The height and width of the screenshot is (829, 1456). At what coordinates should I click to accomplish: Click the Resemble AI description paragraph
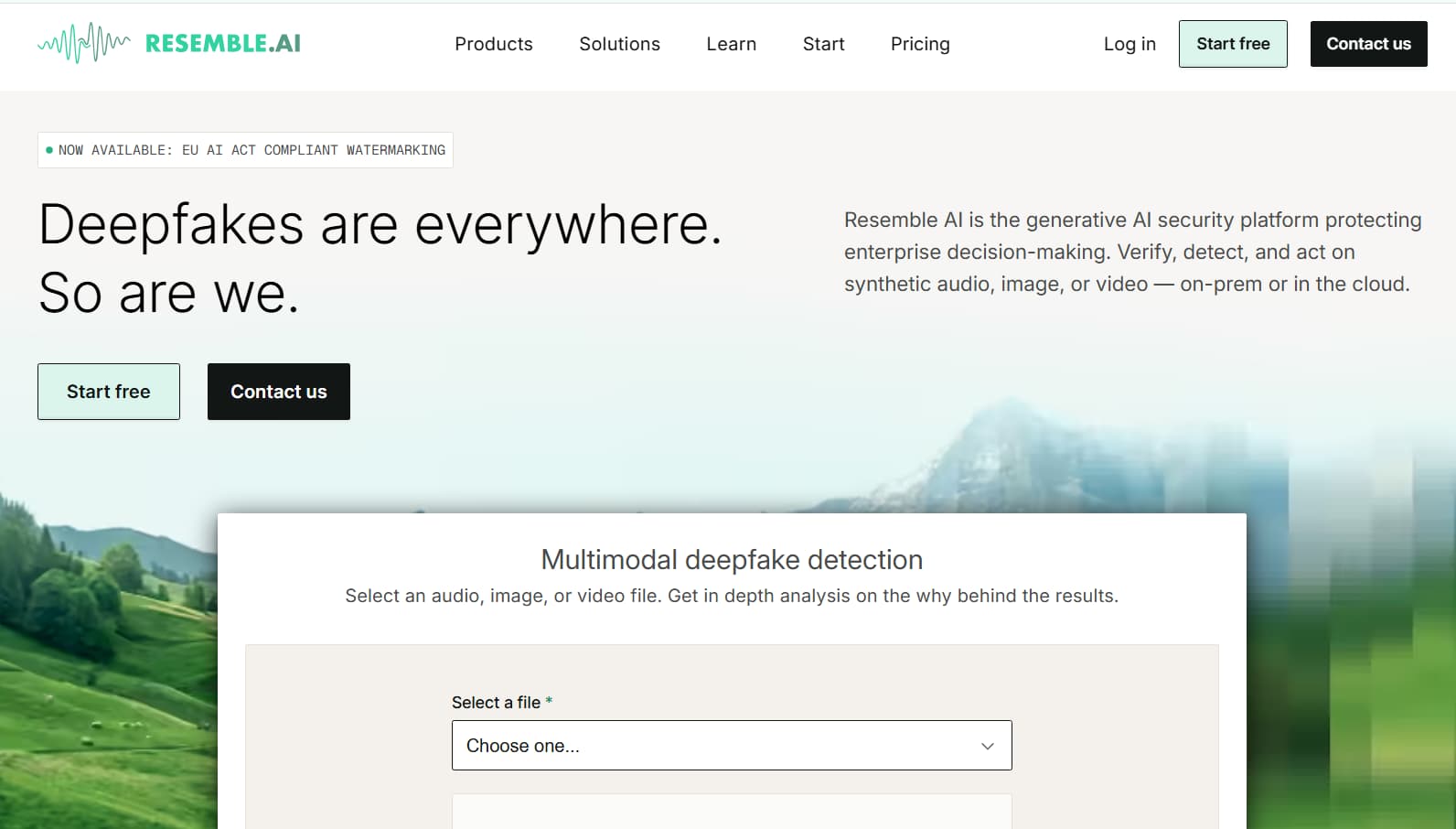pyautogui.click(x=1132, y=252)
